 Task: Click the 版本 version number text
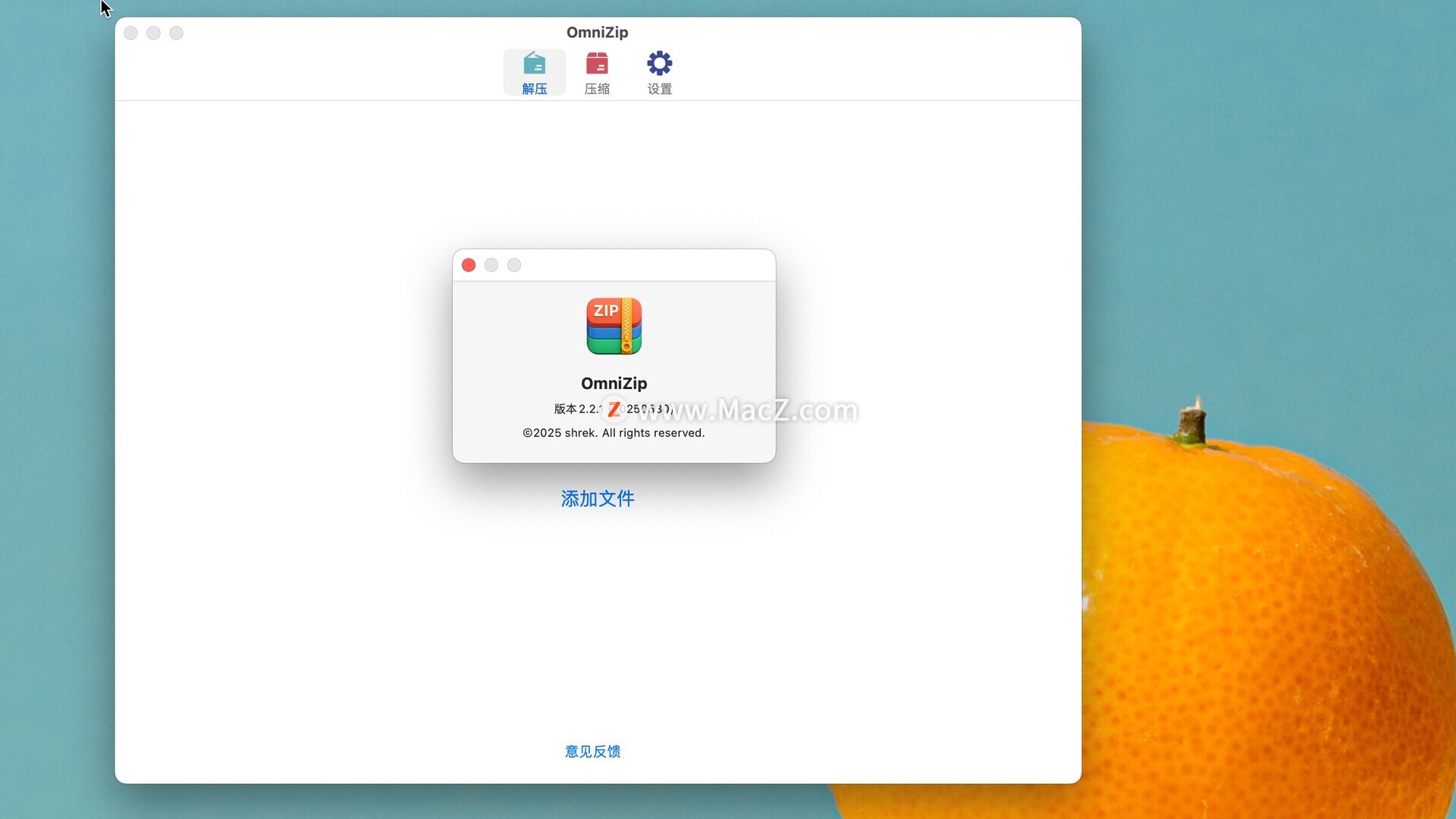[x=613, y=409]
